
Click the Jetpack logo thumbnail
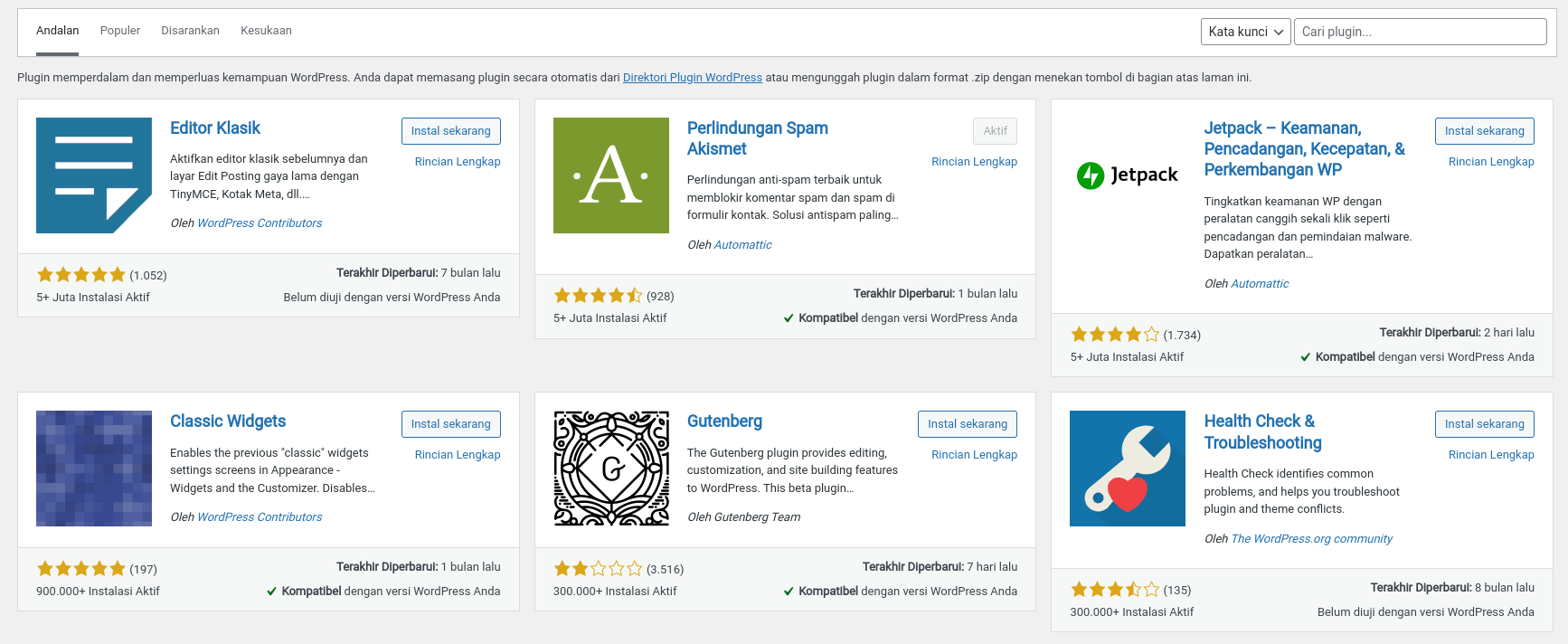click(x=1128, y=175)
